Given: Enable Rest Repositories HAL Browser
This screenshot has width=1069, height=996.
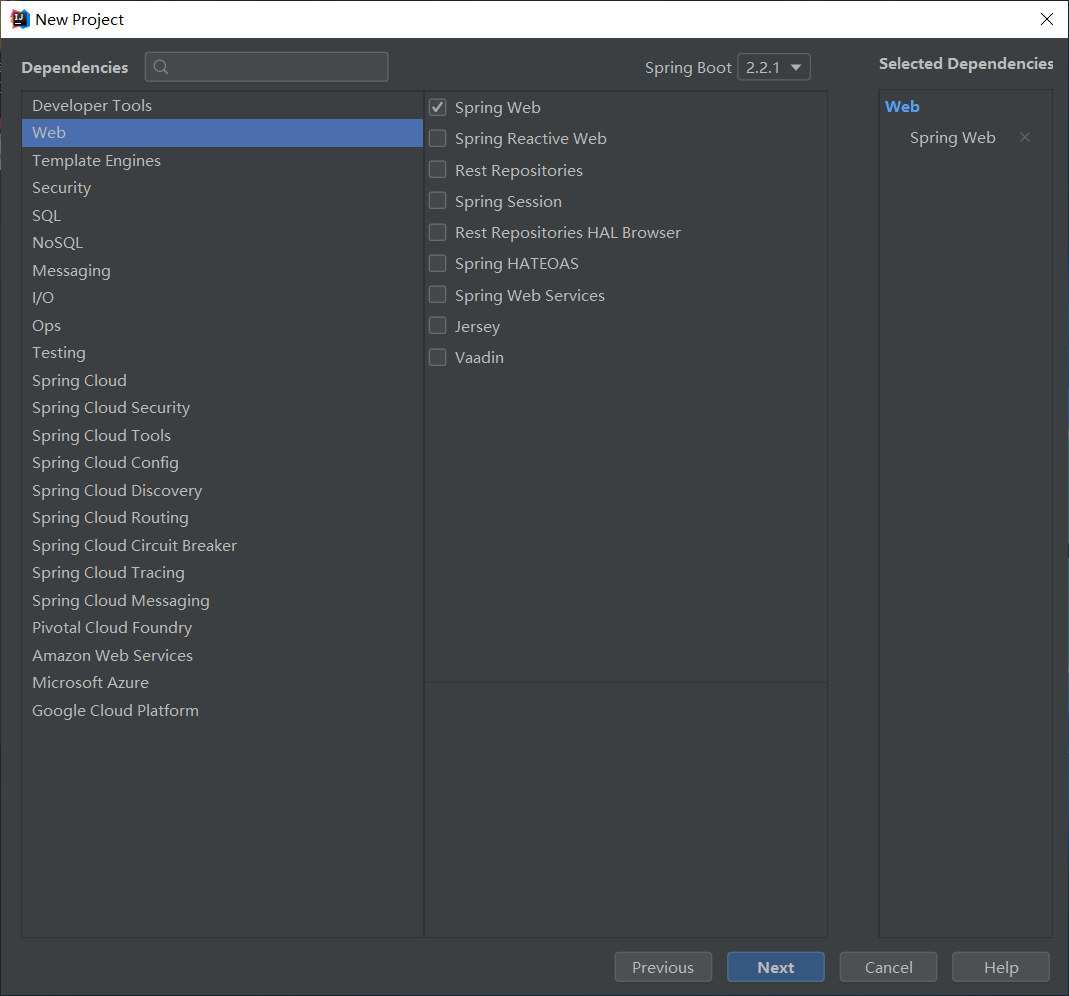Looking at the screenshot, I should (437, 232).
